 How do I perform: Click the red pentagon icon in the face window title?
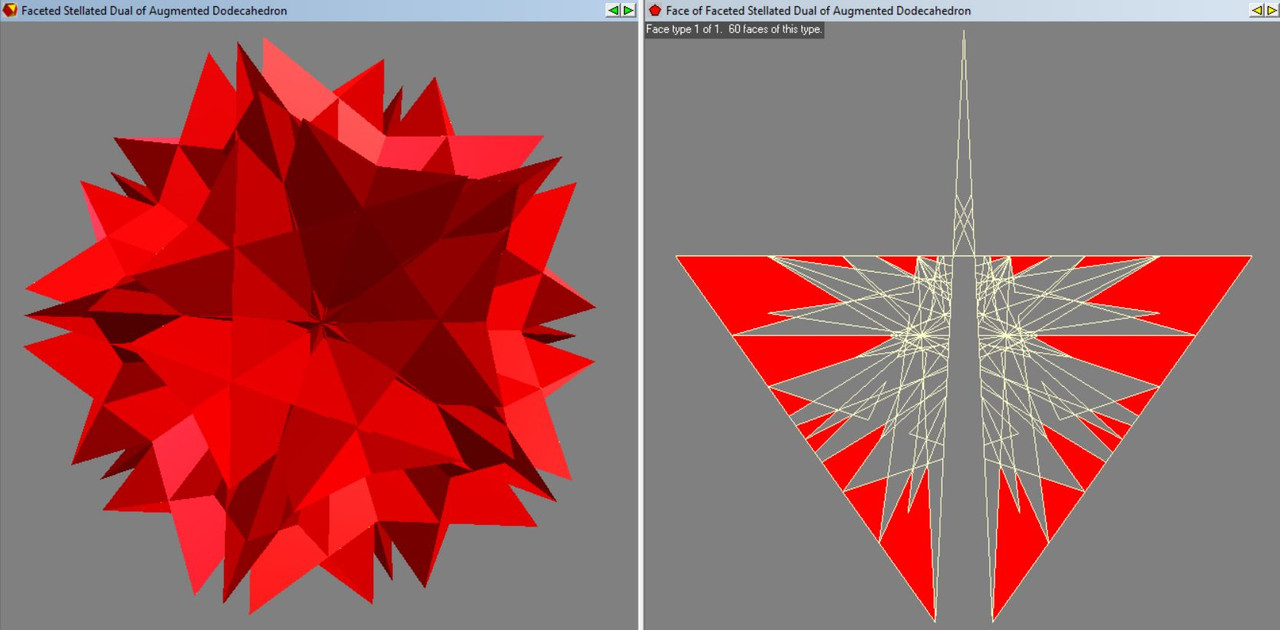(x=655, y=10)
